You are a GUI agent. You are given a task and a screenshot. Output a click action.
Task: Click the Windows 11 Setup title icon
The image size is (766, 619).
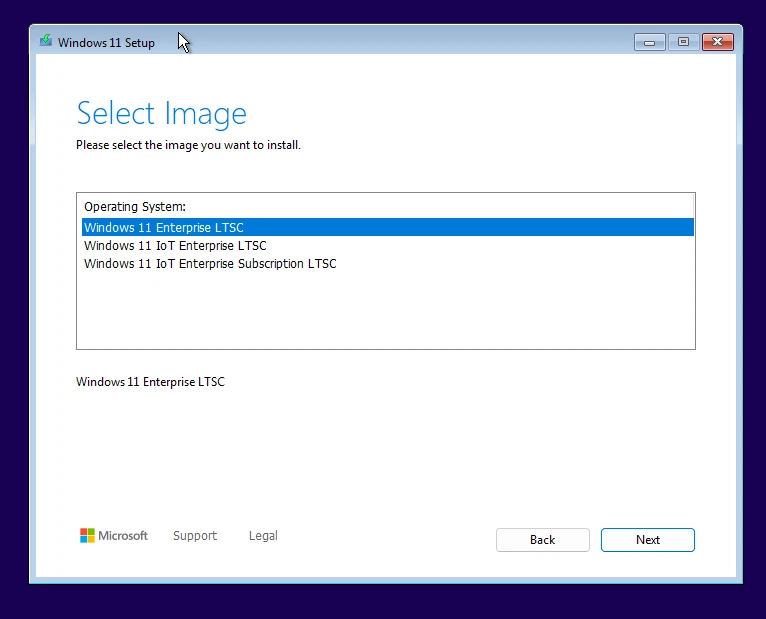point(46,41)
